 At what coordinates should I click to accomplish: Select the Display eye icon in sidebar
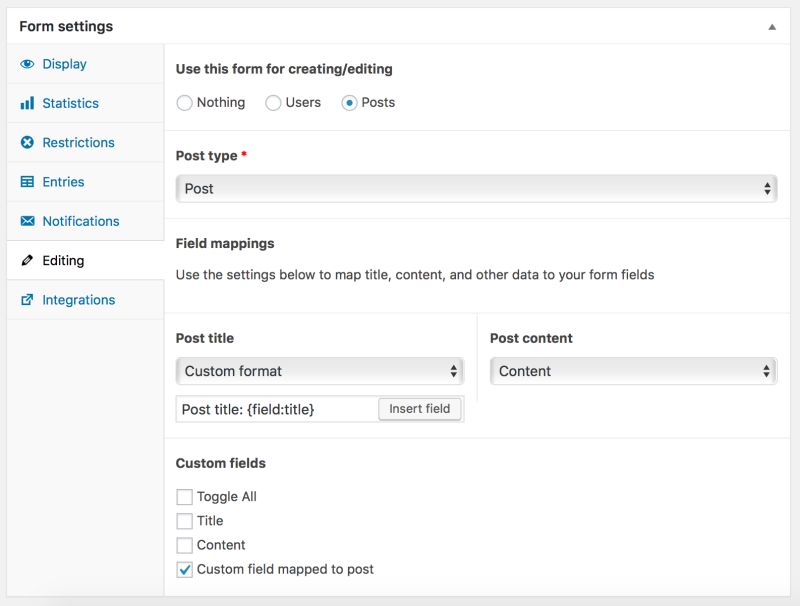[26, 64]
